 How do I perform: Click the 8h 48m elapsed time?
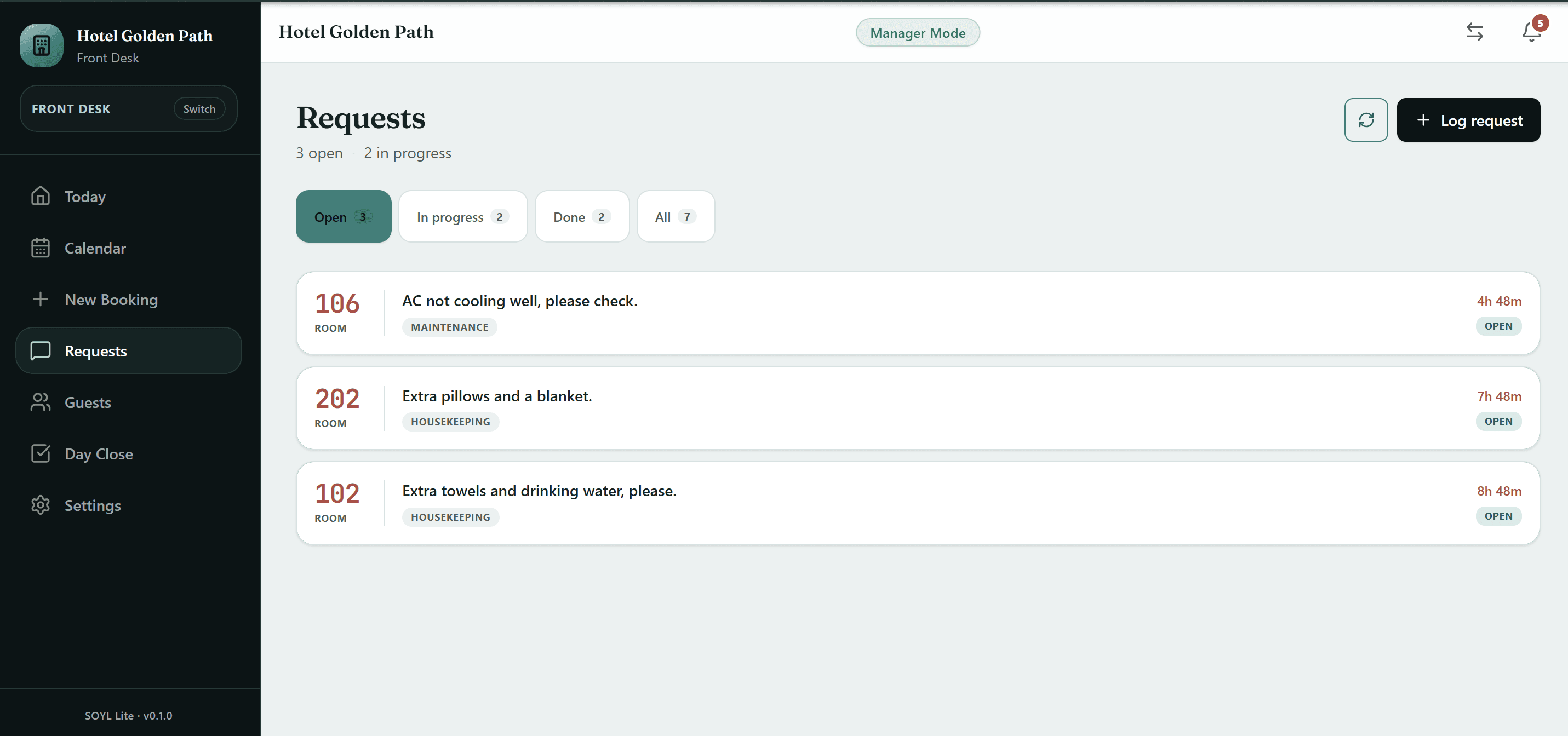point(1498,491)
